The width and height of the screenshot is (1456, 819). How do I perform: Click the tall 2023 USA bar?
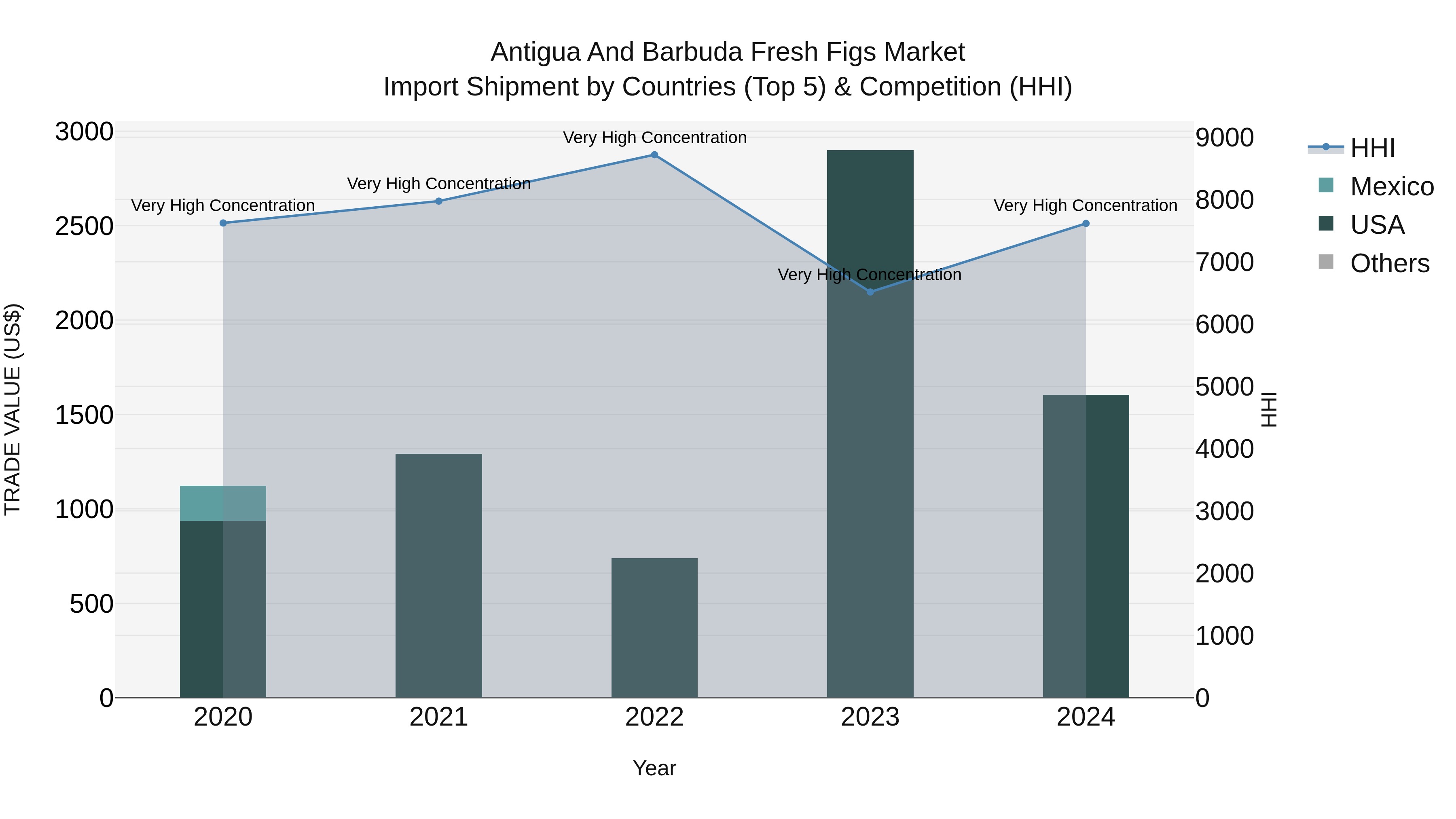point(870,424)
